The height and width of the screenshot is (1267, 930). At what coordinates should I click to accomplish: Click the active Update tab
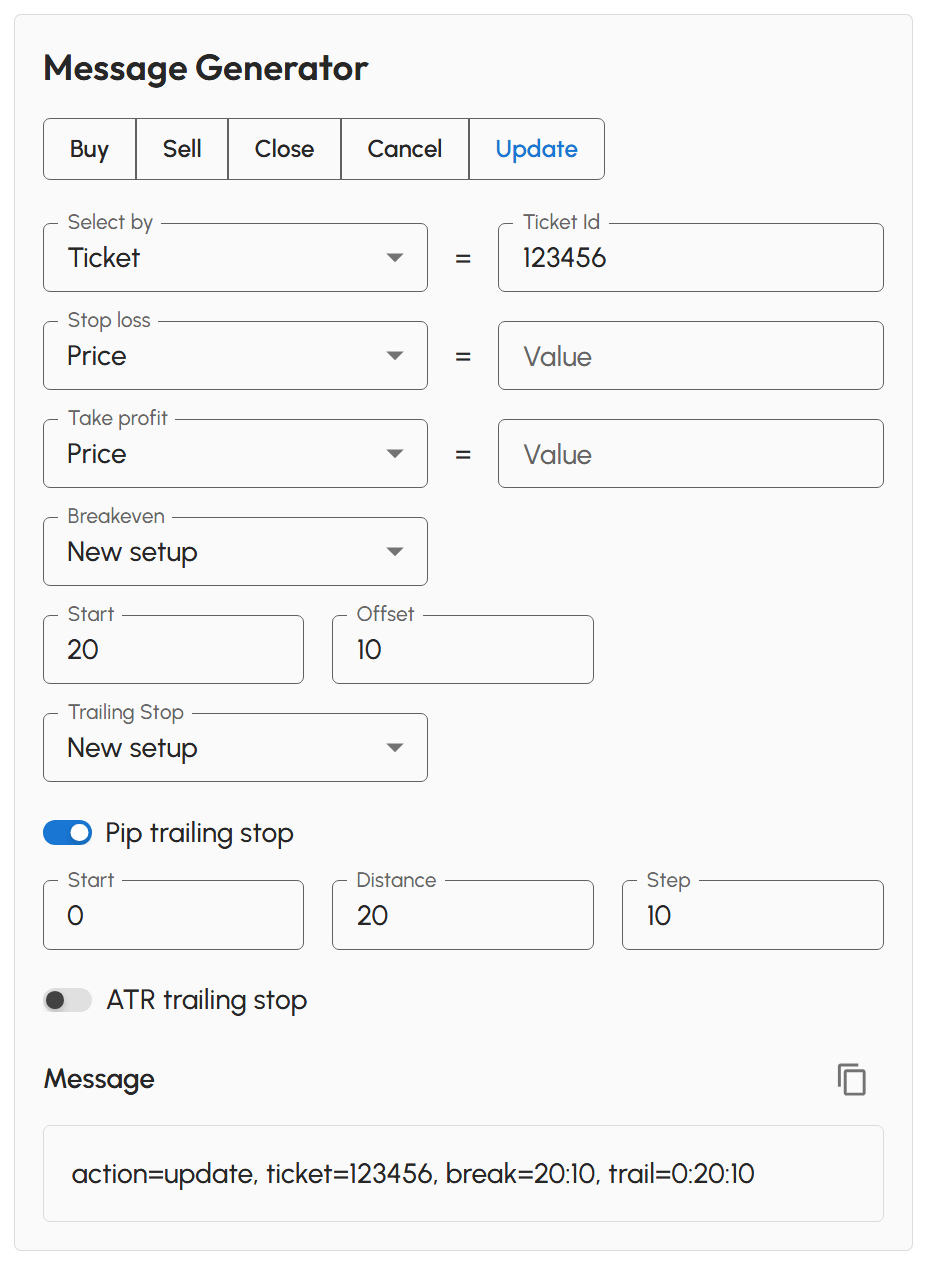(x=536, y=148)
